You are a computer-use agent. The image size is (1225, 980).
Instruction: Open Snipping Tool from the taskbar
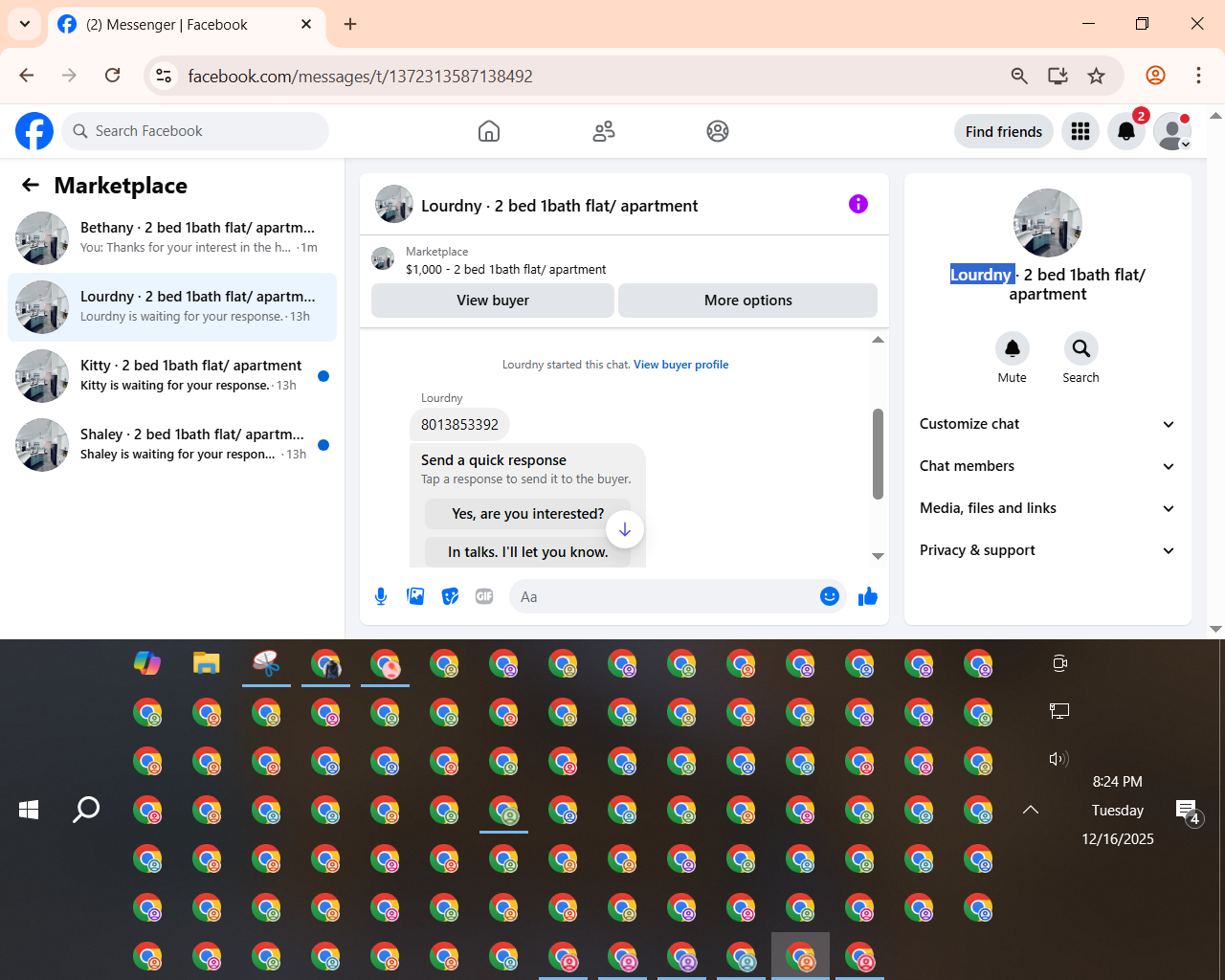(266, 662)
